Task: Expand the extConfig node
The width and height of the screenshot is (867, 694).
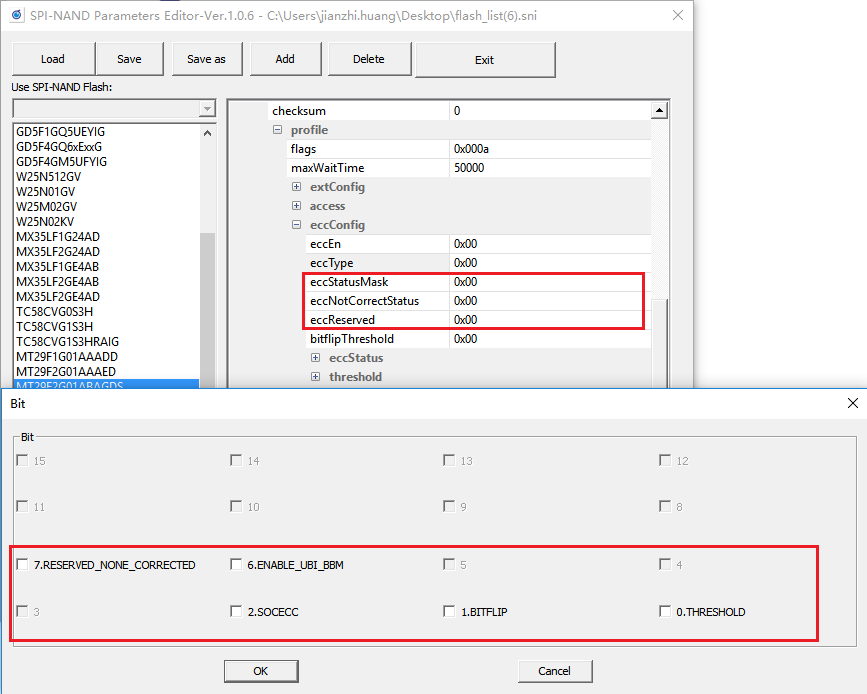Action: [x=297, y=187]
